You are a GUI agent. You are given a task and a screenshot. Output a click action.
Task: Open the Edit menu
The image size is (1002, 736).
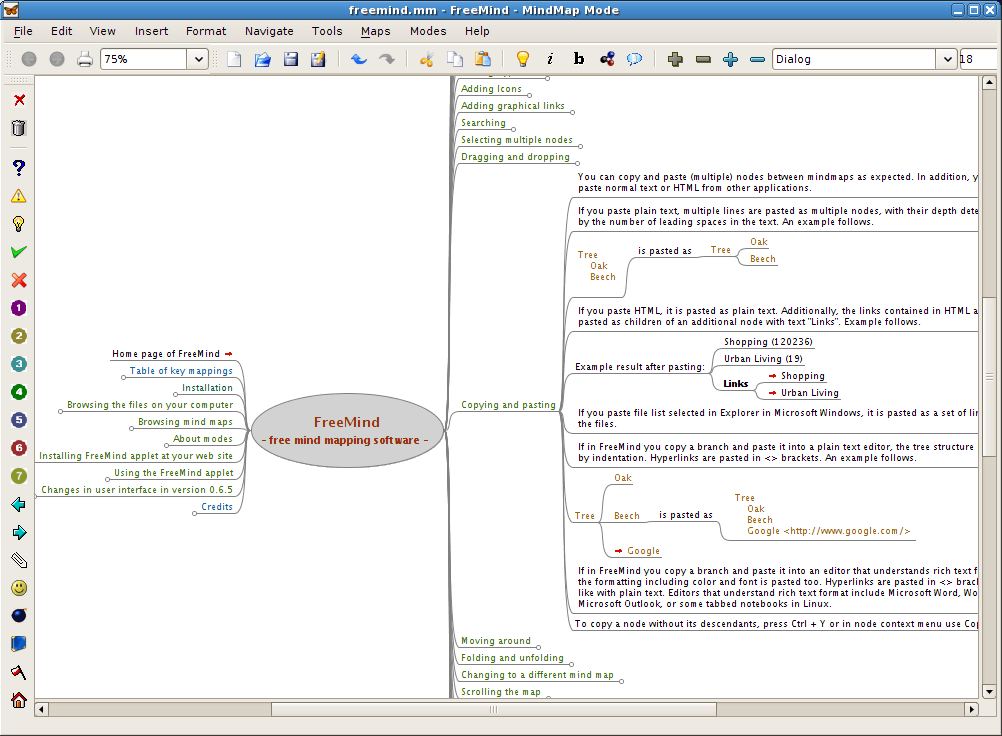[61, 31]
